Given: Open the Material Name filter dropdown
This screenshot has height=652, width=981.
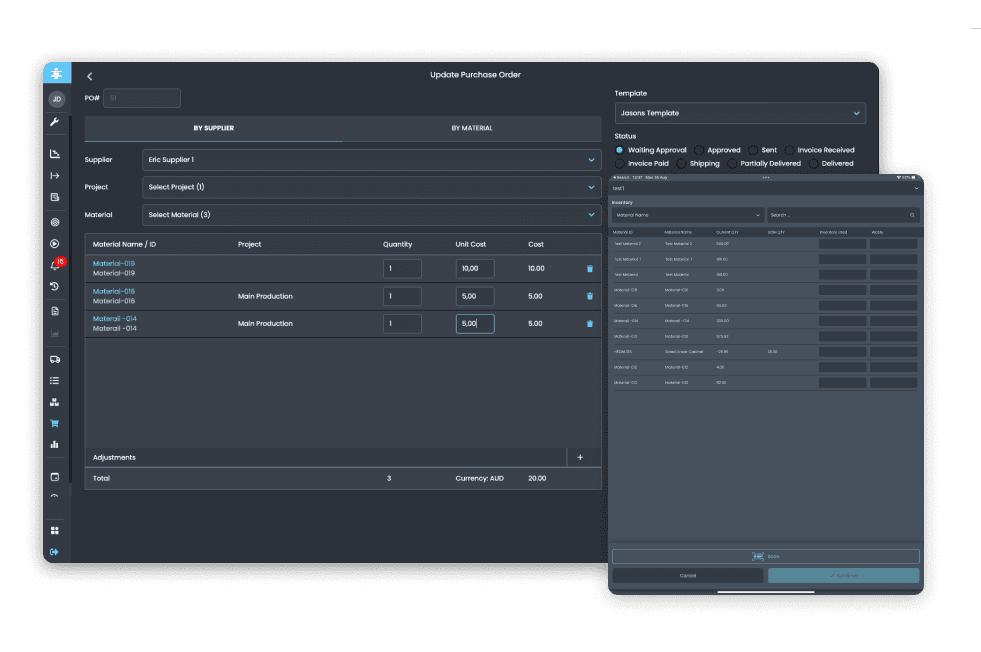Looking at the screenshot, I should click(x=689, y=215).
